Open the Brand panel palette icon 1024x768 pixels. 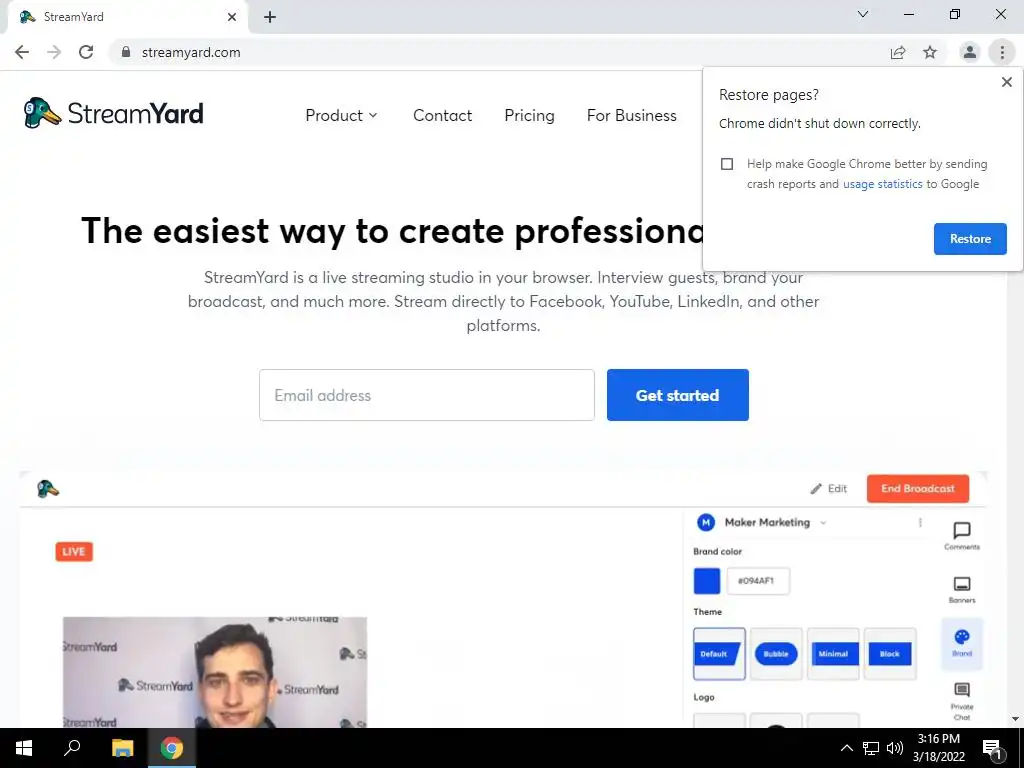point(962,643)
